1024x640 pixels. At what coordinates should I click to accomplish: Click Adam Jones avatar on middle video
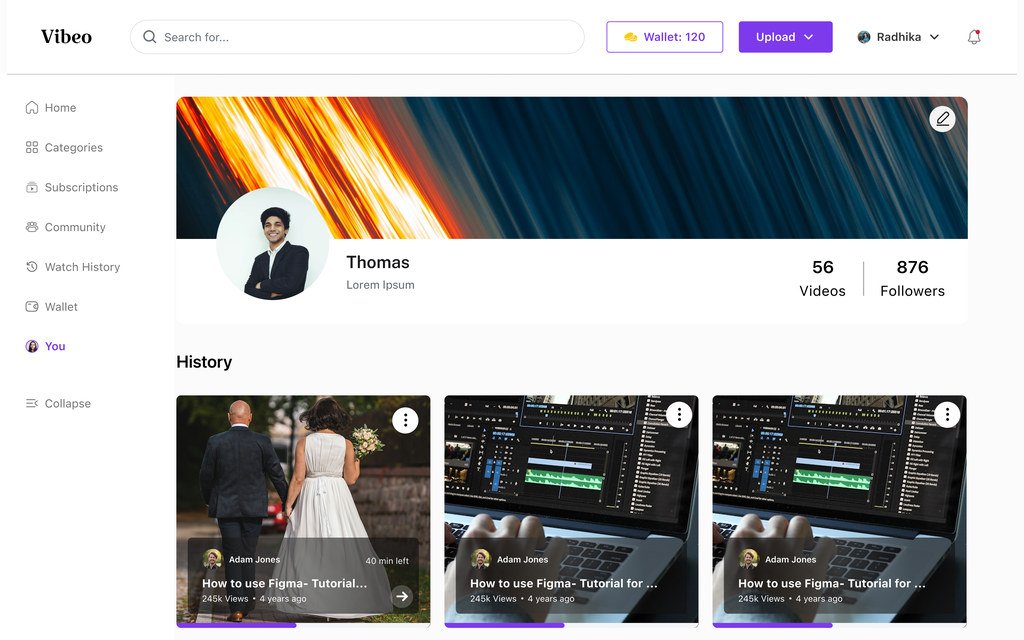tap(481, 559)
